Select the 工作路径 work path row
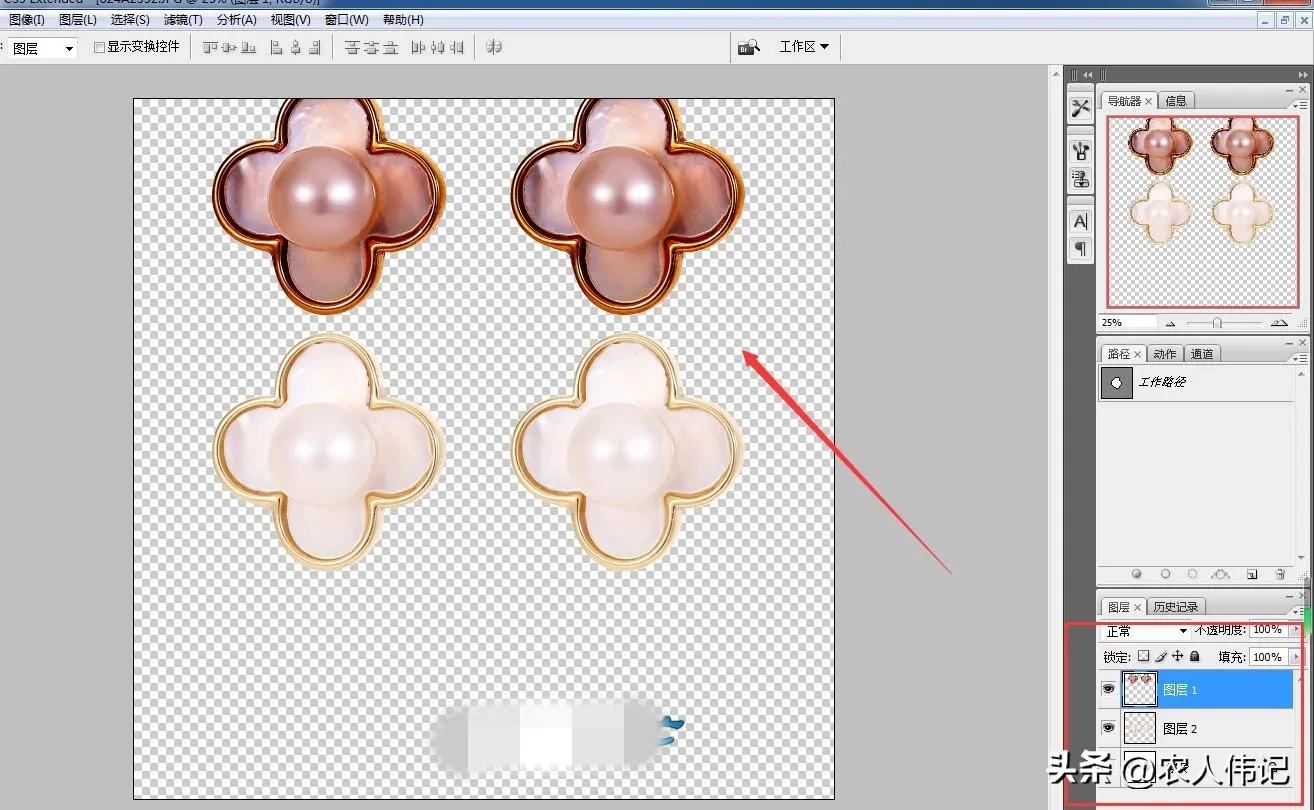 (1198, 383)
